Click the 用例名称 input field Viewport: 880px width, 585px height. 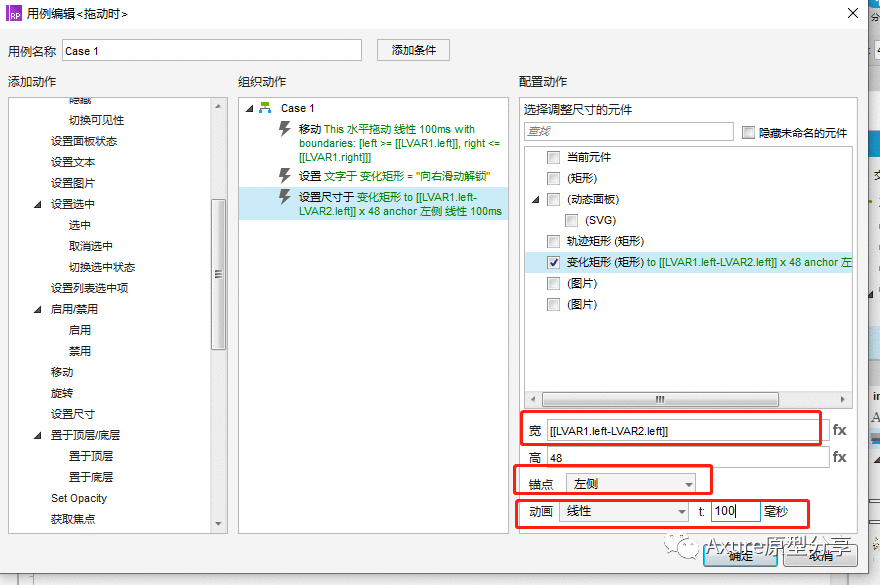coord(212,51)
